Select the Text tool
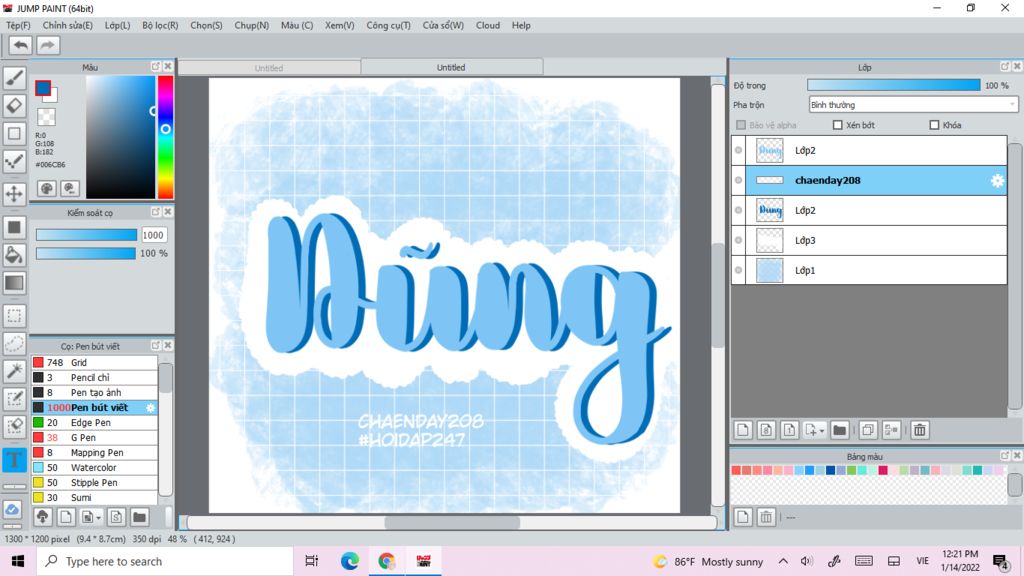The height and width of the screenshot is (576, 1024). 14,460
